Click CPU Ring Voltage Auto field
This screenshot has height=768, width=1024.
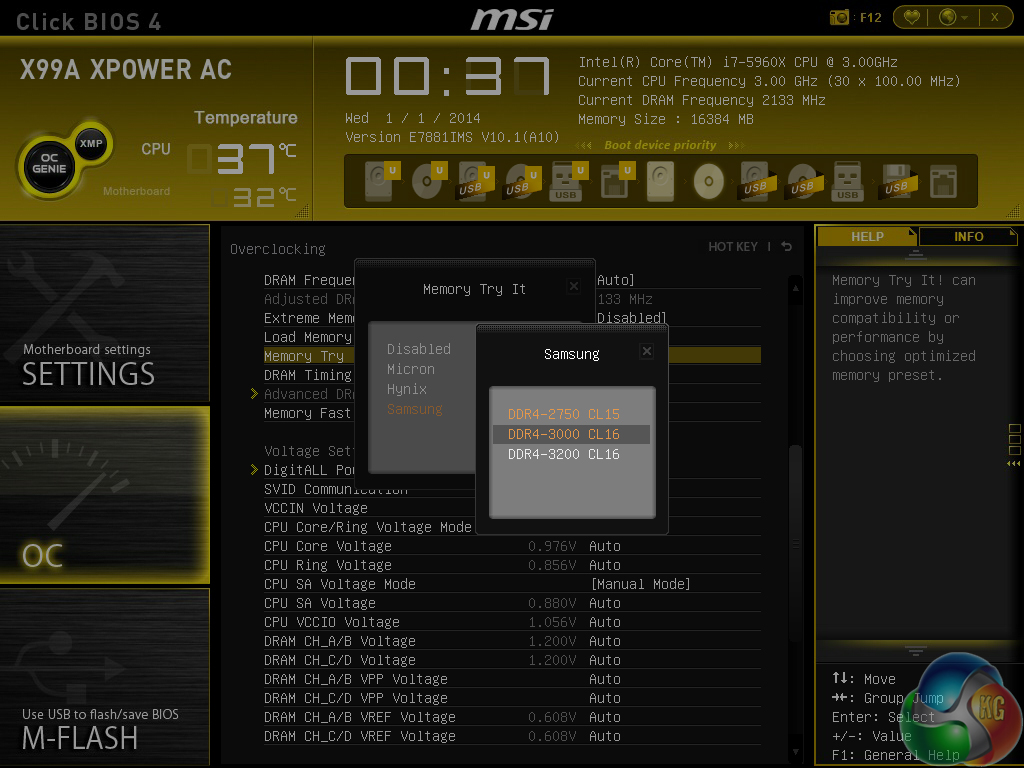pos(605,565)
